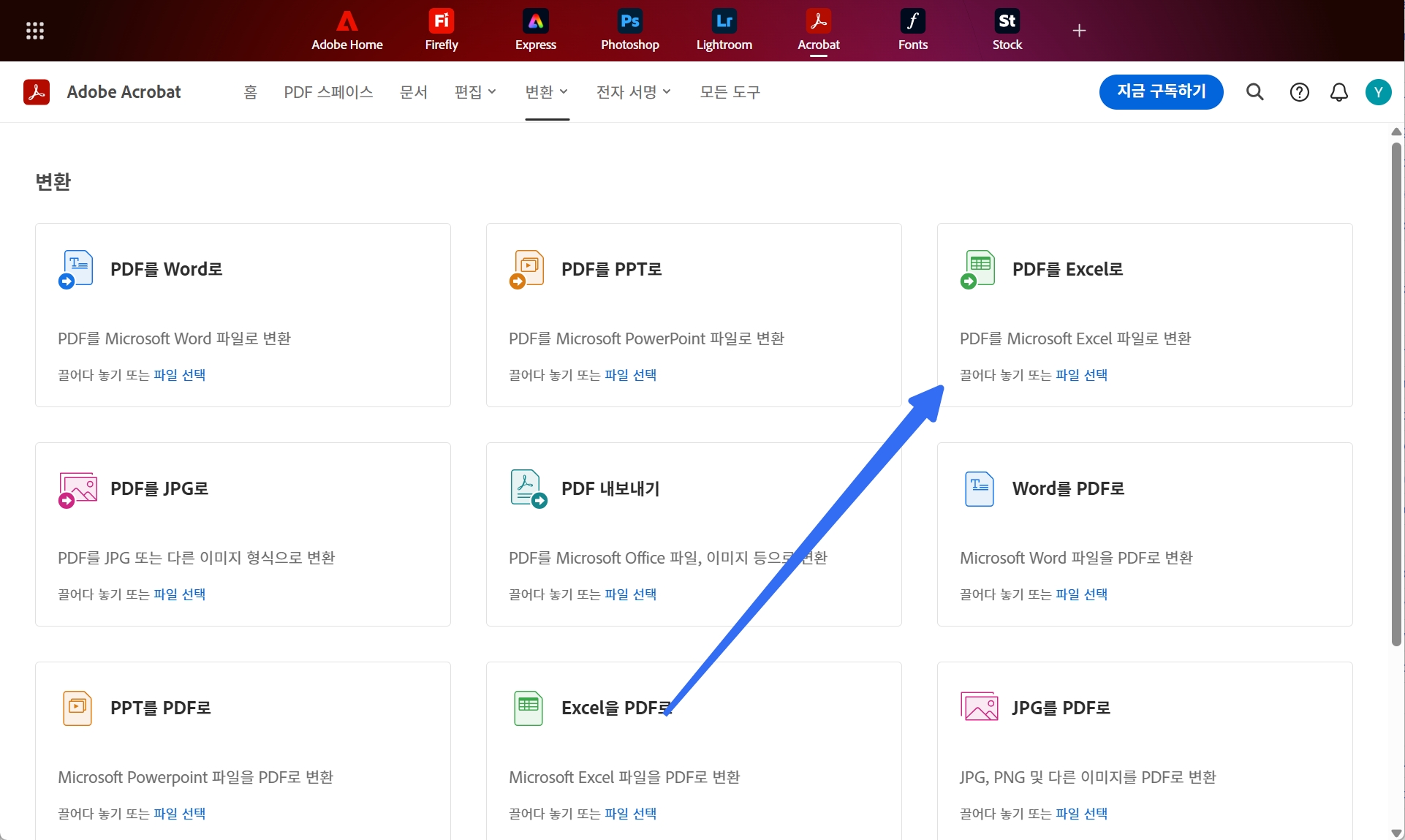Click the Adobe Acrobat logo
1405x840 pixels.
click(37, 92)
